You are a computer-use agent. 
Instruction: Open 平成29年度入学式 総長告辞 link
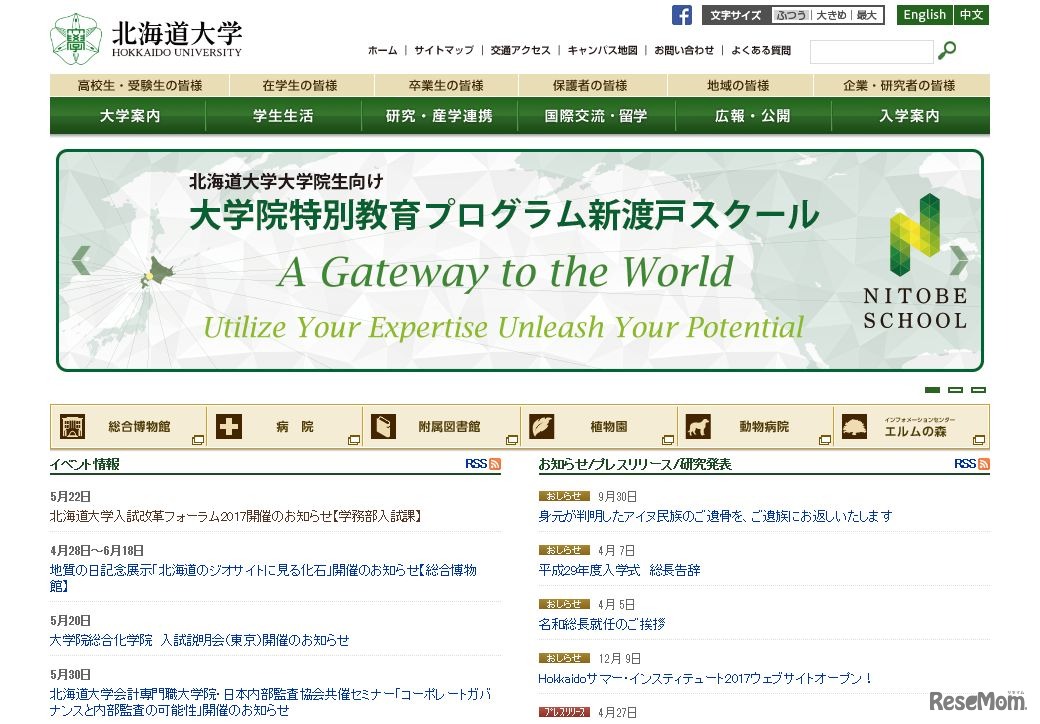[x=619, y=570]
